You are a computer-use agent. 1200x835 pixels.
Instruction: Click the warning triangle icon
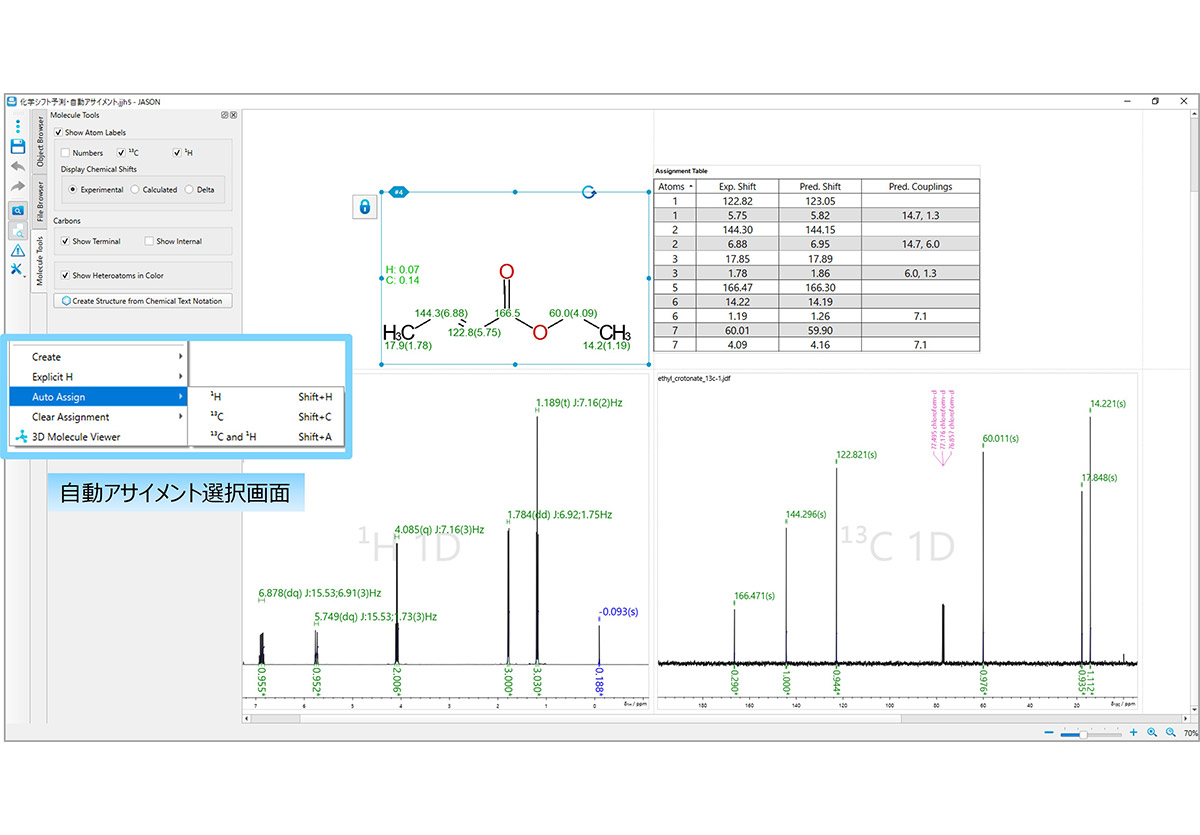pos(17,250)
